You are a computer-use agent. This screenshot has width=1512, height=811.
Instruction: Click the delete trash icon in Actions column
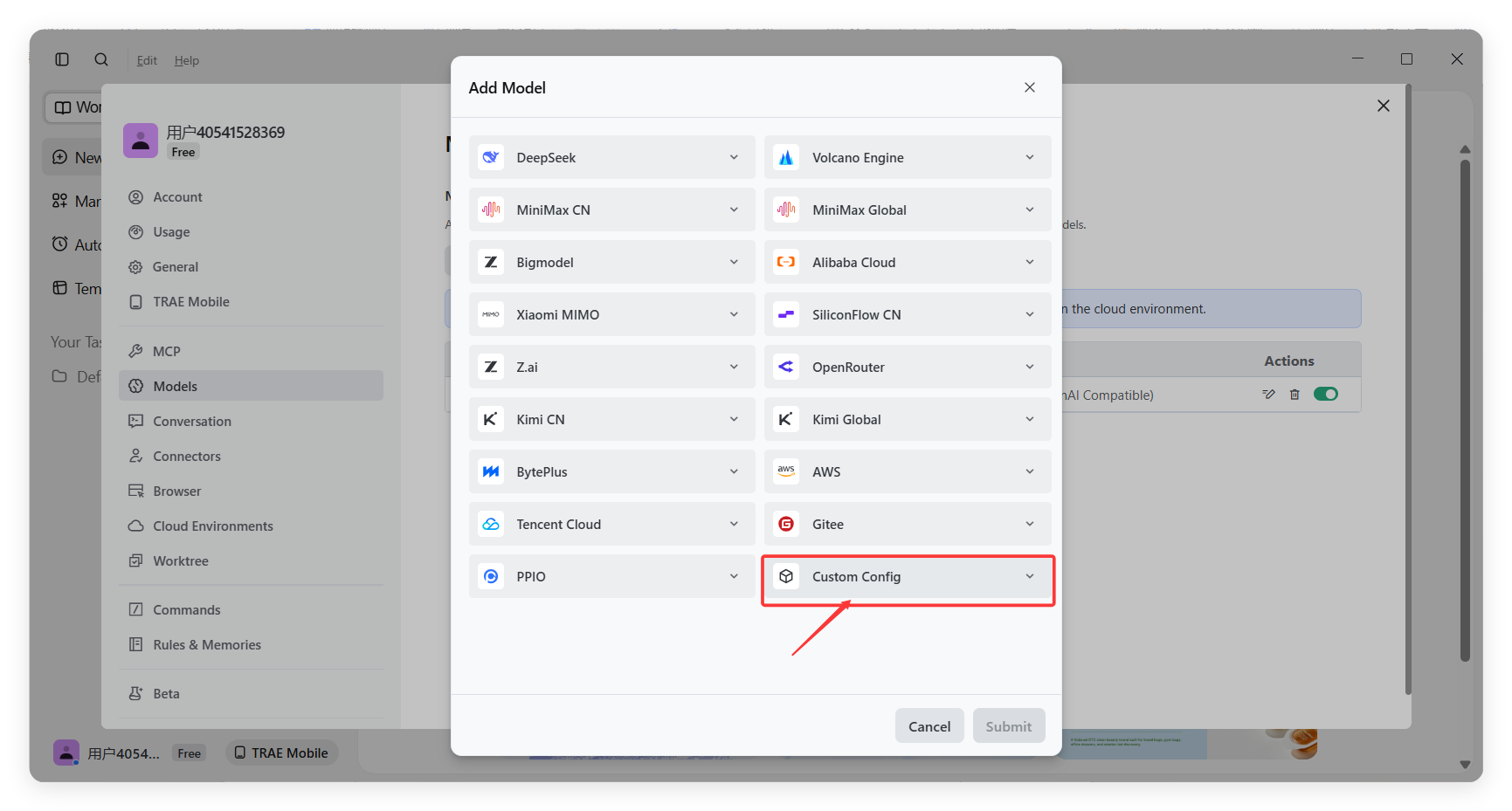[1295, 395]
